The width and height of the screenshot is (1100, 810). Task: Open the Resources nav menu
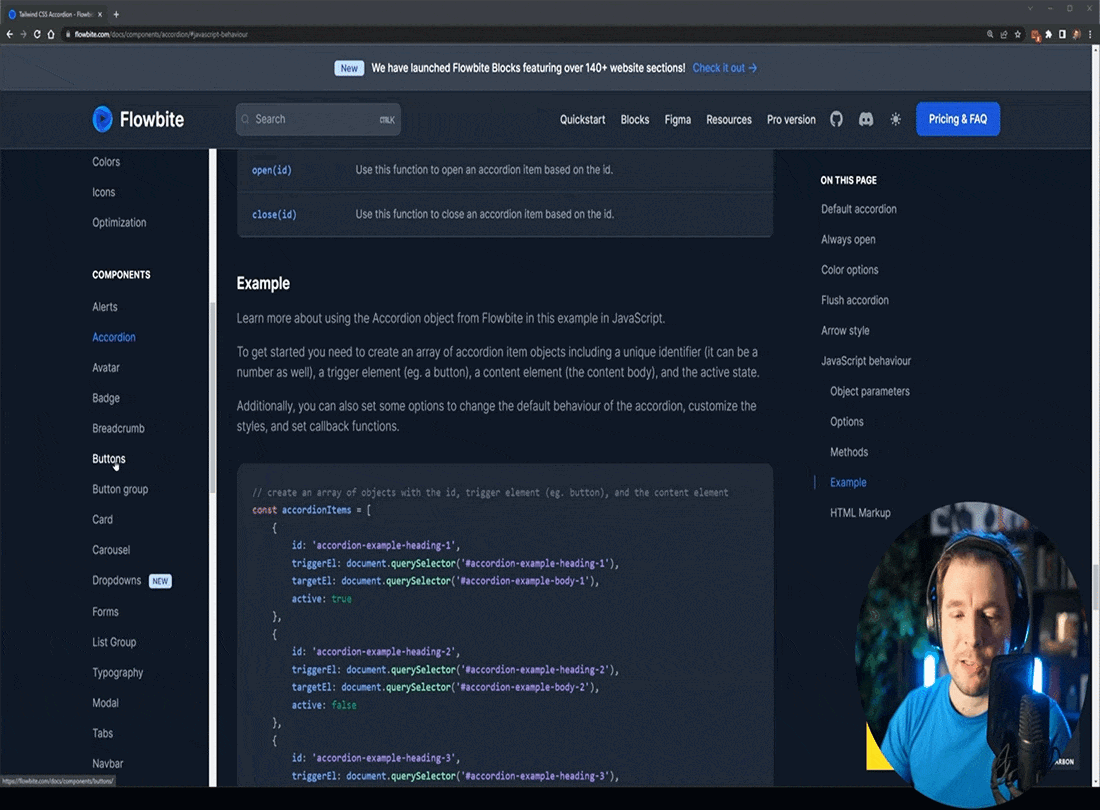(728, 119)
